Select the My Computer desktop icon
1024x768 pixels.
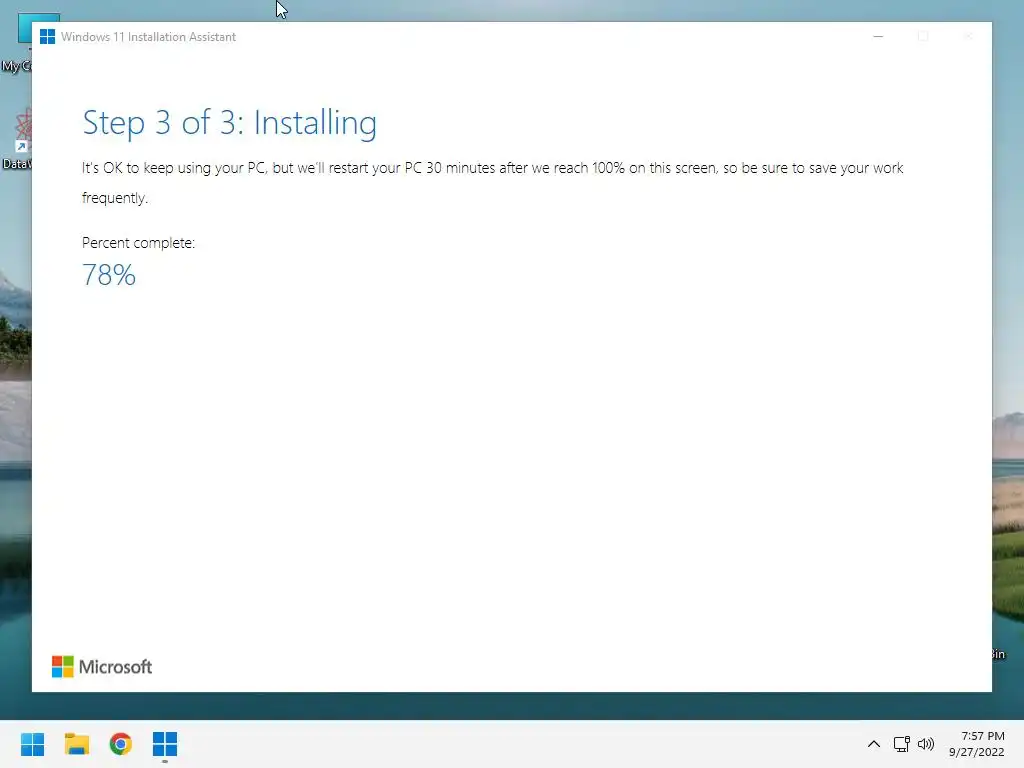pos(17,42)
